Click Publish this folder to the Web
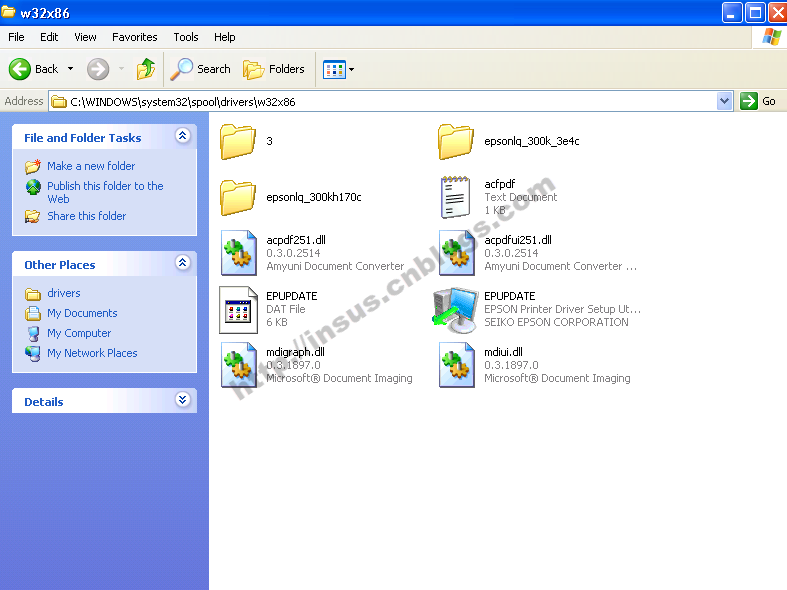Viewport: 787px width, 590px height. (105, 192)
